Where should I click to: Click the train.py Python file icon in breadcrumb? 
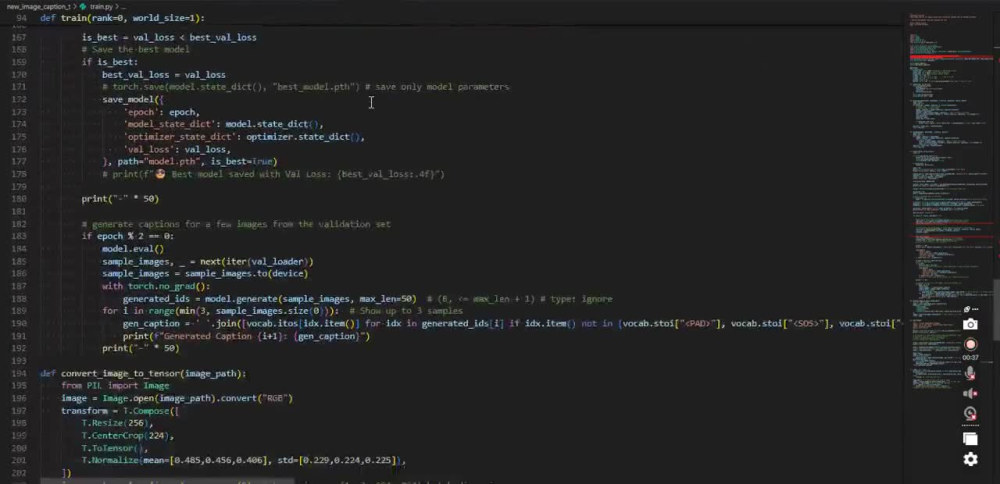(82, 6)
